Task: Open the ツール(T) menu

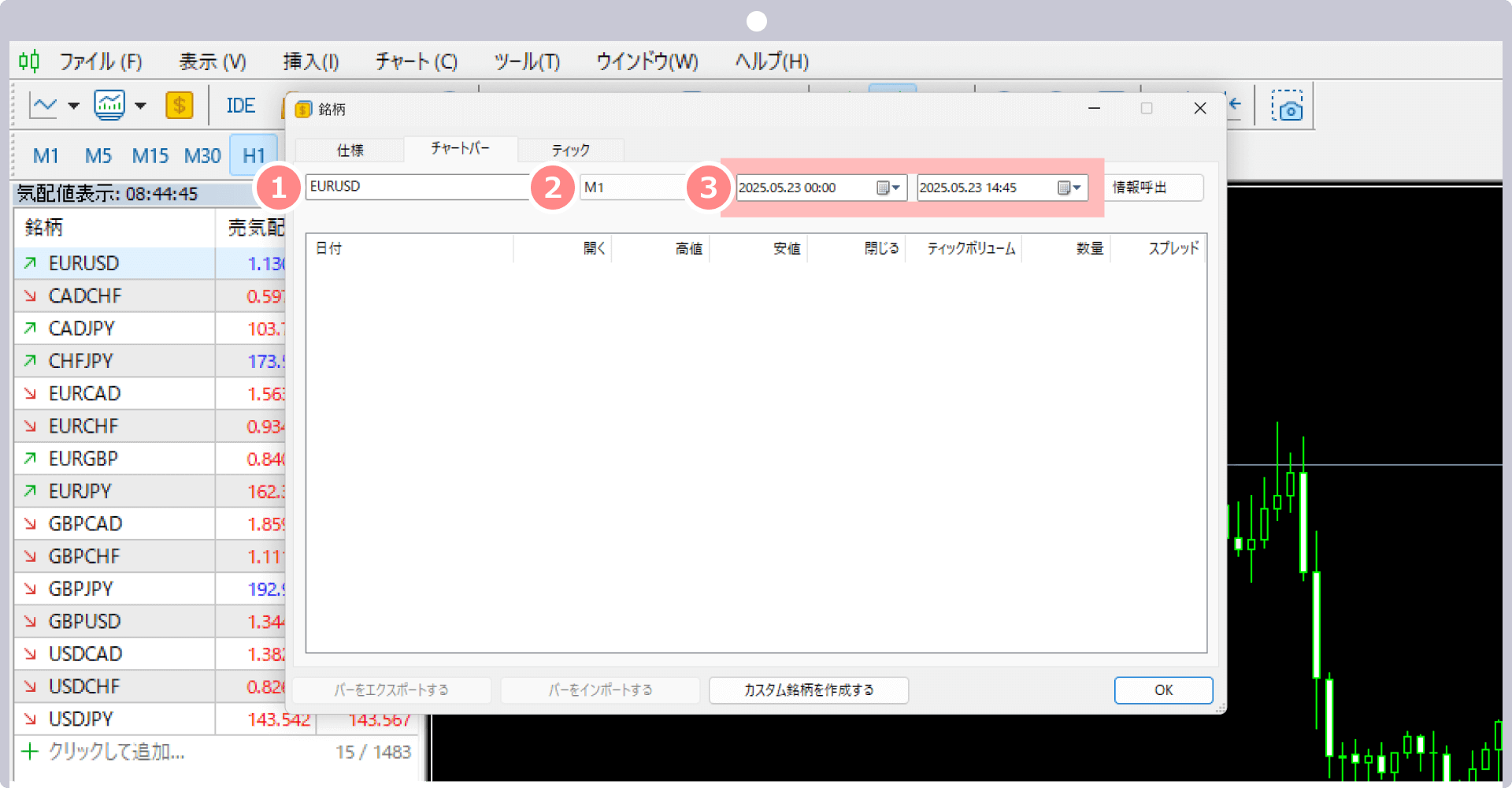Action: click(x=527, y=61)
